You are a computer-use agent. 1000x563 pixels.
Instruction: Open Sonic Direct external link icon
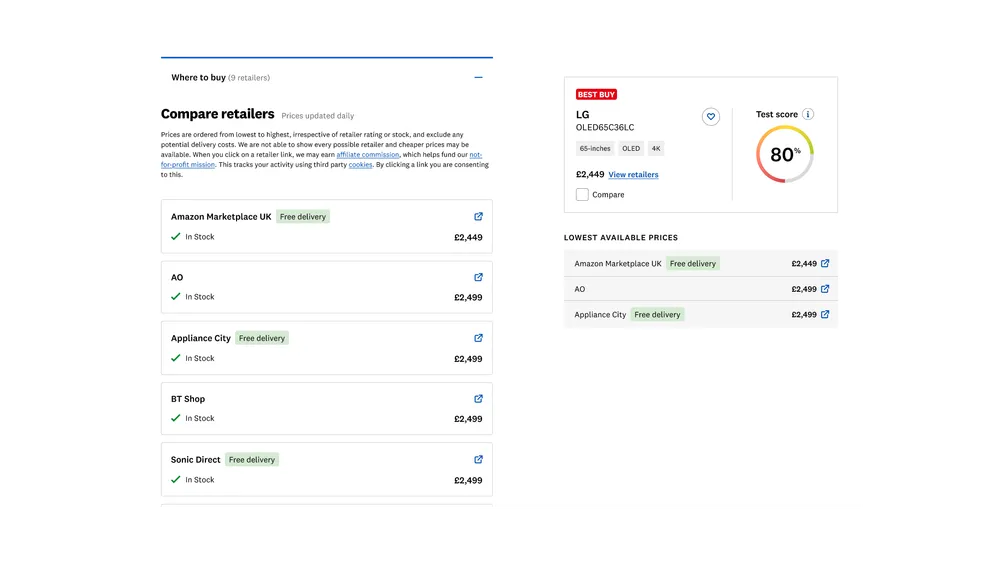click(478, 459)
